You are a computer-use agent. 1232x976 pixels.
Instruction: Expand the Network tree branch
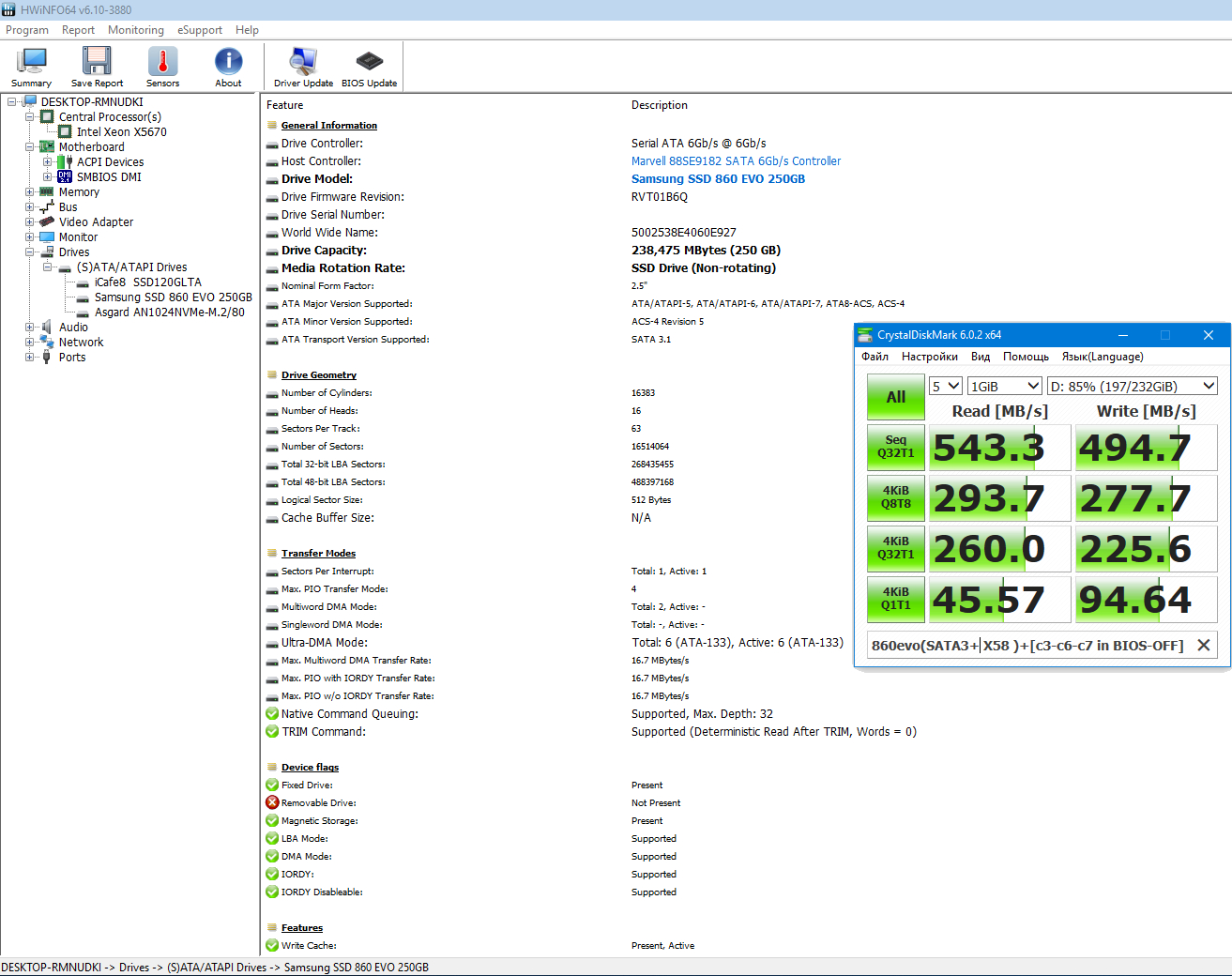[30, 343]
